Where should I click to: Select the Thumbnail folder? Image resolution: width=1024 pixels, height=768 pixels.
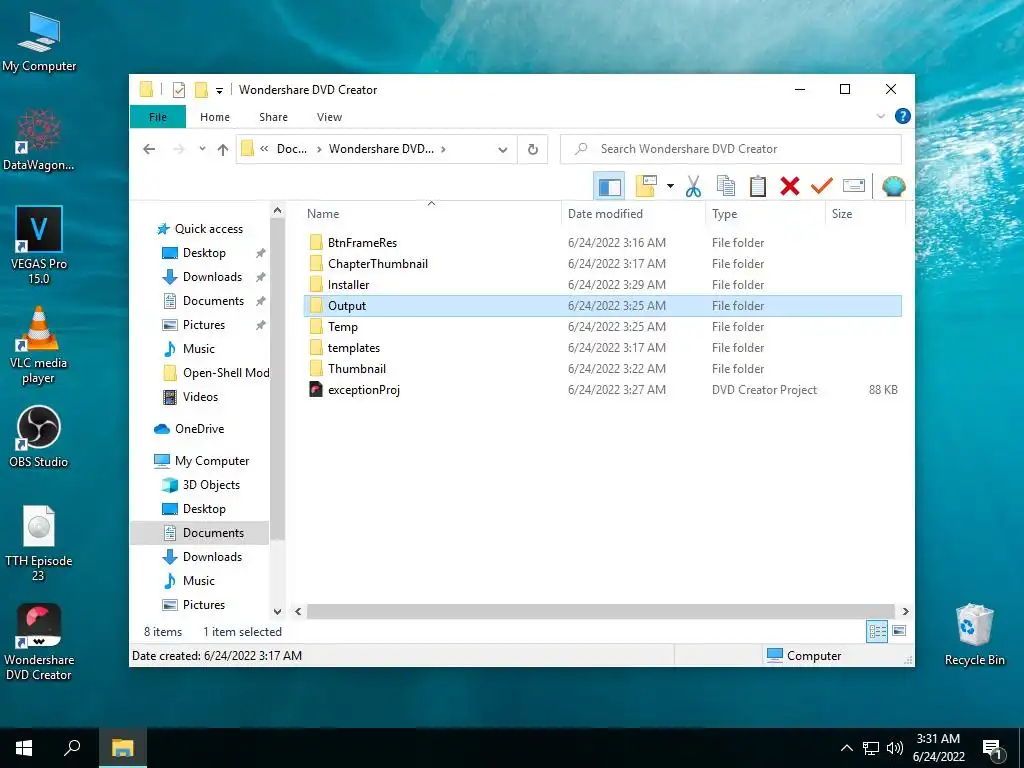click(x=357, y=368)
